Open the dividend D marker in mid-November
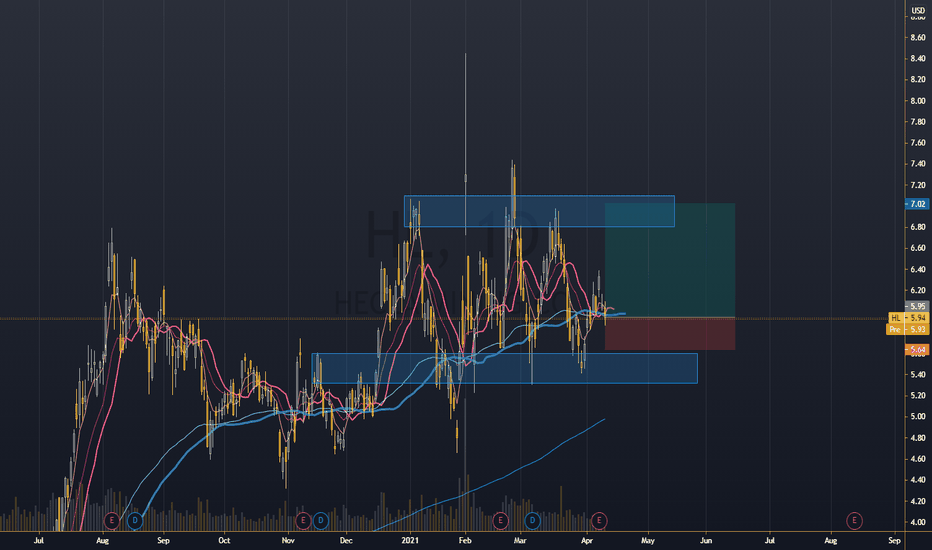Image resolution: width=932 pixels, height=550 pixels. click(x=321, y=521)
